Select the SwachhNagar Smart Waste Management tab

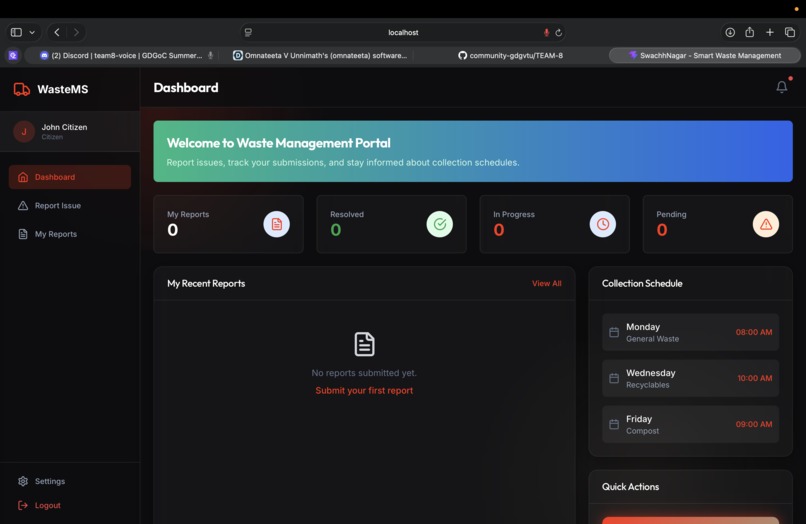coord(705,56)
